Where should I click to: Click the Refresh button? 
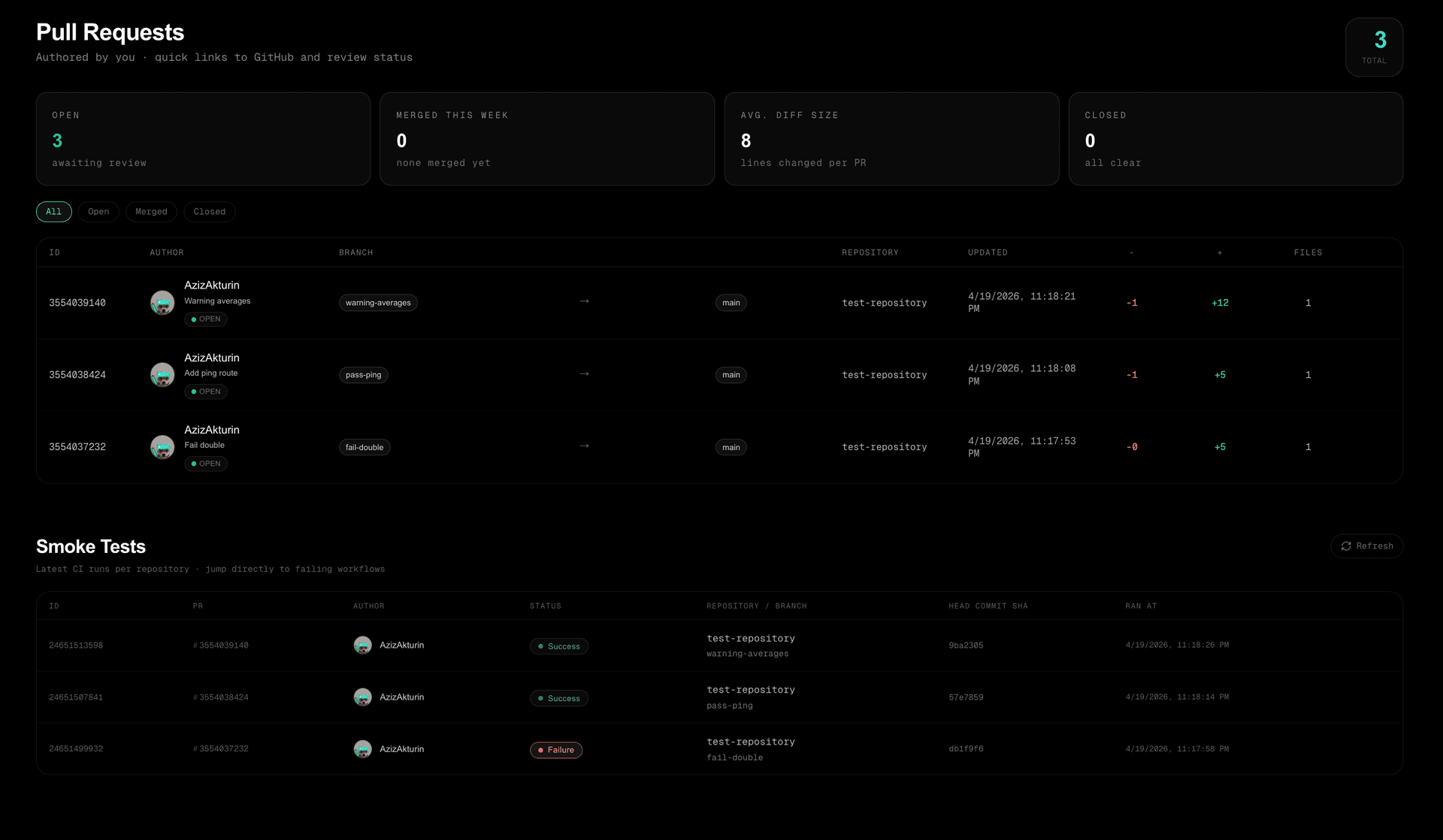(x=1366, y=546)
